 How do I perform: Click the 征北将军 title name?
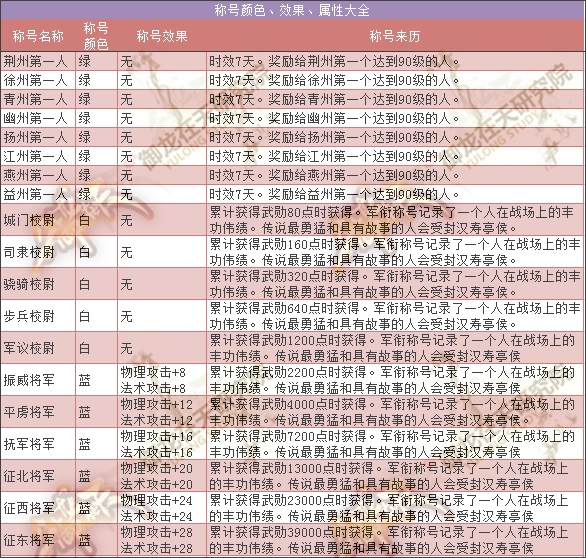29,476
